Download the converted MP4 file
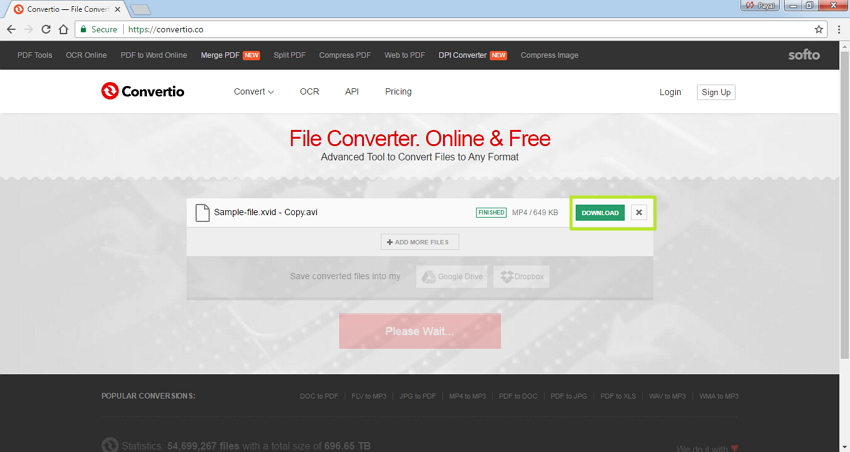Screen dimensions: 850x452 [600, 212]
